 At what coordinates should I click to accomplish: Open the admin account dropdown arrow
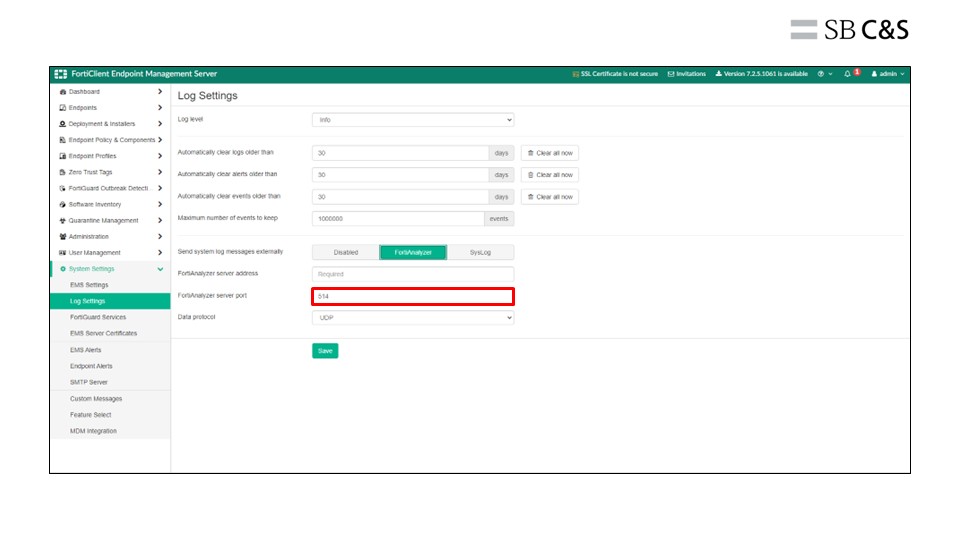point(902,74)
